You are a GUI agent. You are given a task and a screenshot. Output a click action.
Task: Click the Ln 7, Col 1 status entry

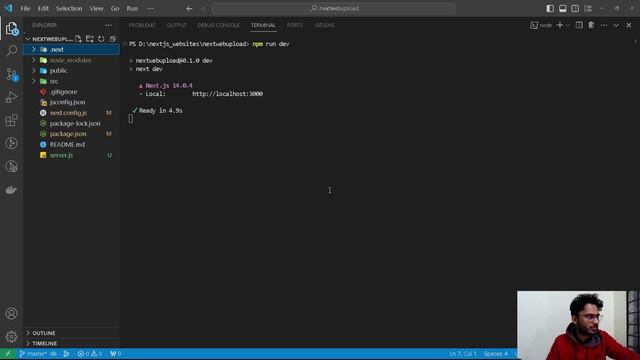(462, 354)
